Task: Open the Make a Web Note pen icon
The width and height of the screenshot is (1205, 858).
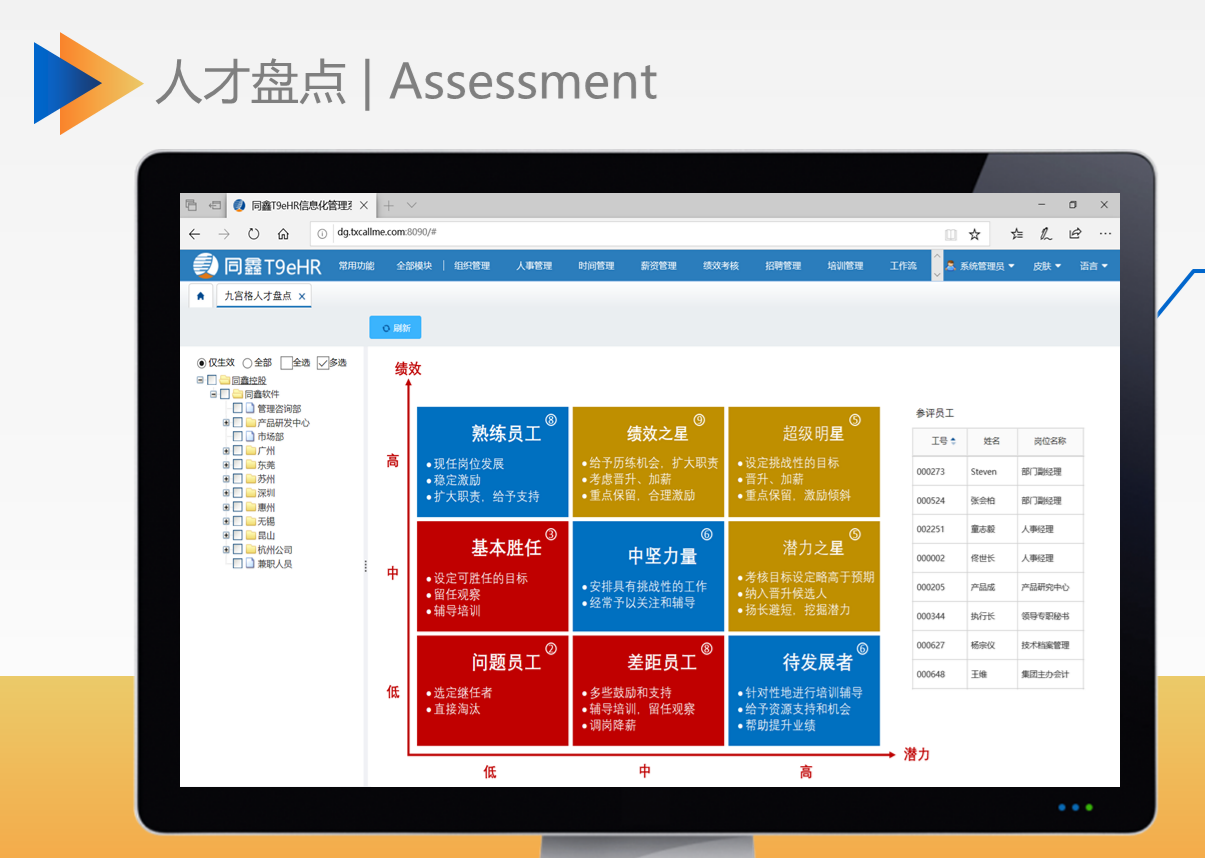Action: pos(1046,233)
